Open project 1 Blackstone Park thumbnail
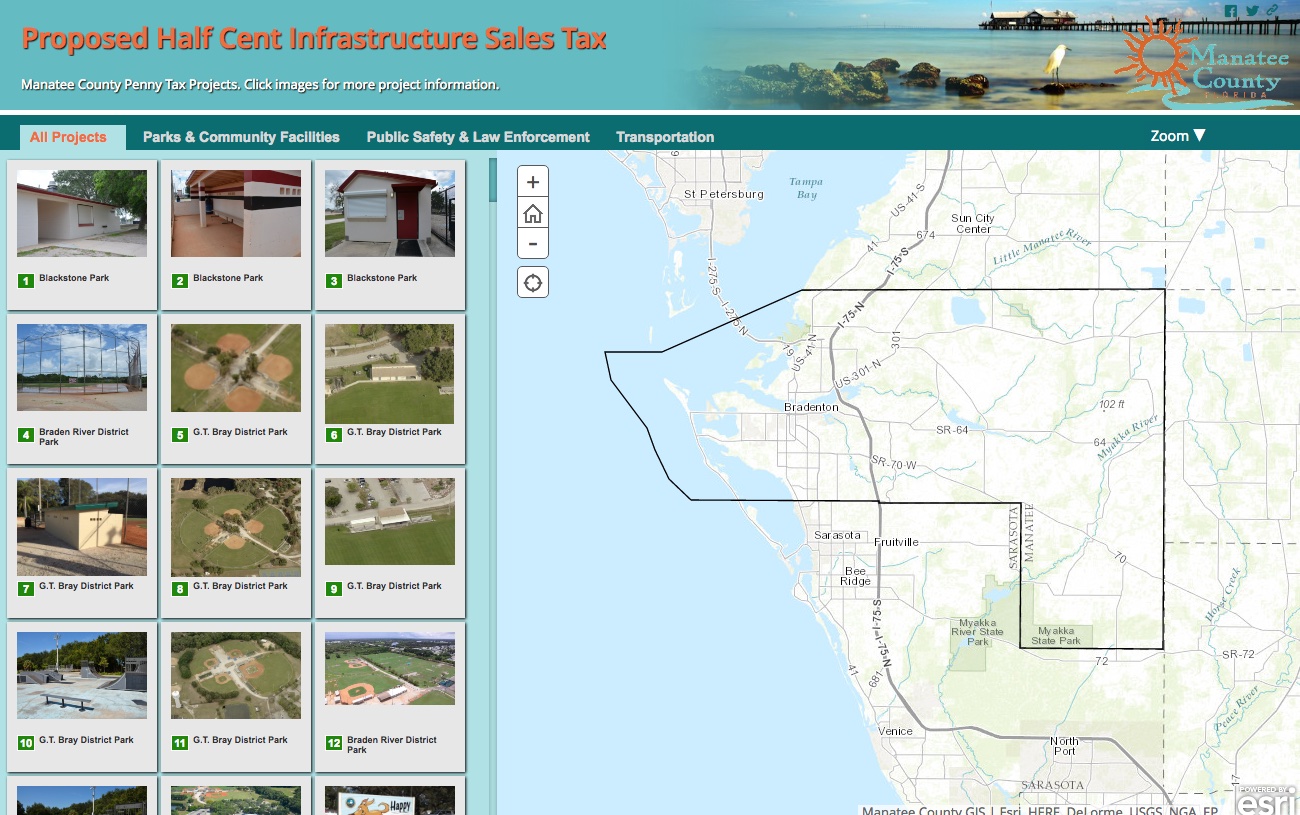 (x=82, y=213)
